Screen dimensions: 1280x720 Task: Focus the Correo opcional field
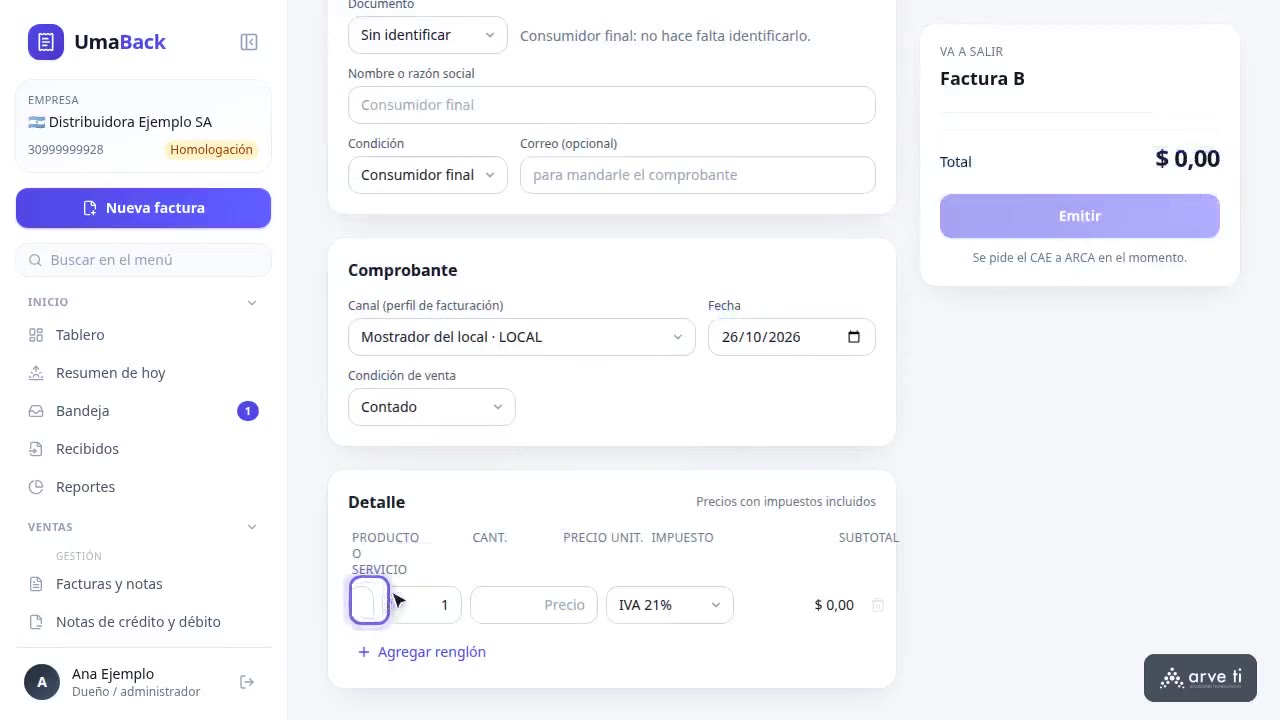click(x=698, y=175)
